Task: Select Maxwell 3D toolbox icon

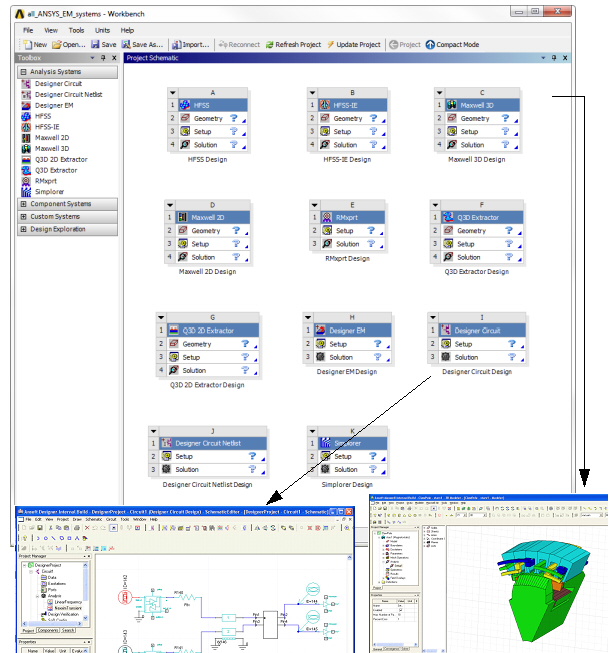Action: click(x=26, y=149)
